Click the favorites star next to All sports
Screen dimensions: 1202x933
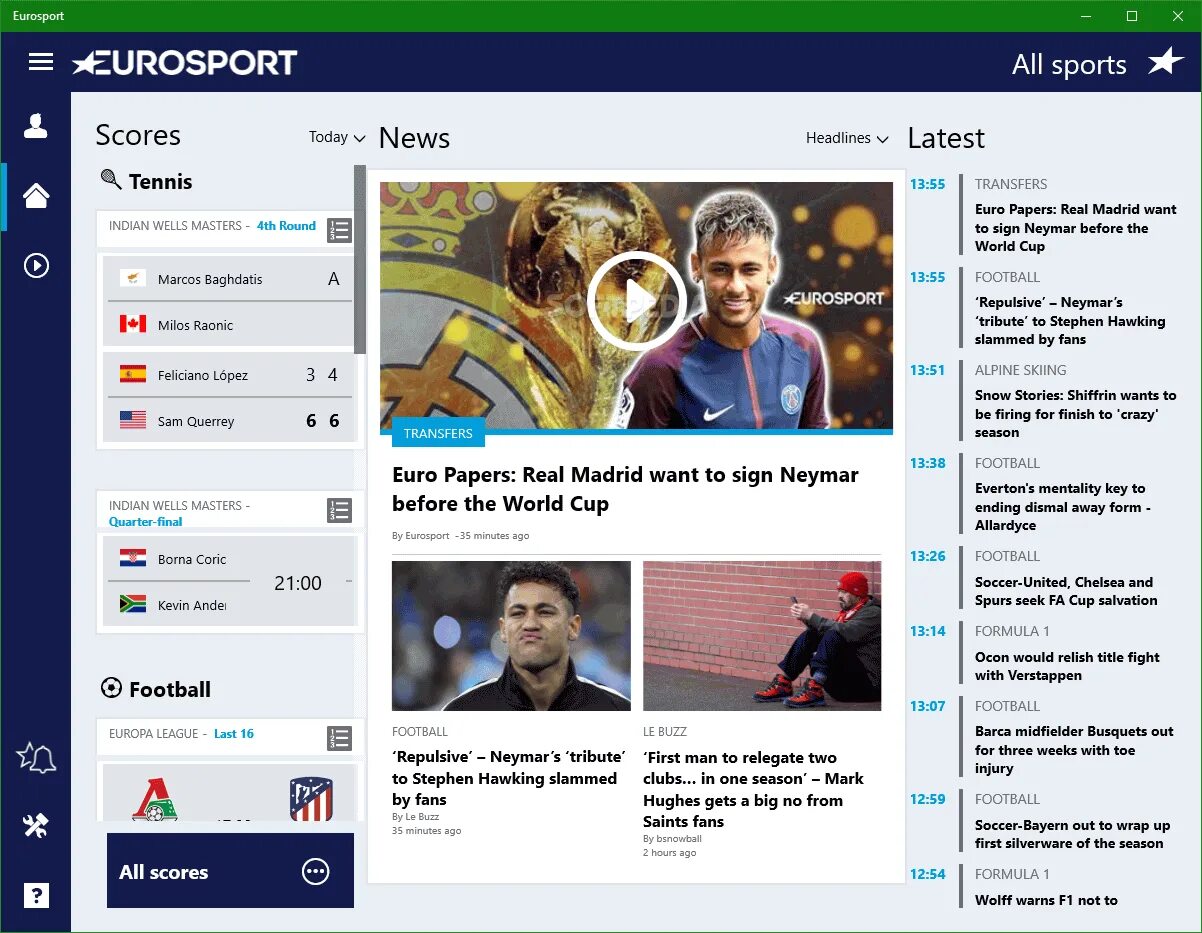point(1165,62)
